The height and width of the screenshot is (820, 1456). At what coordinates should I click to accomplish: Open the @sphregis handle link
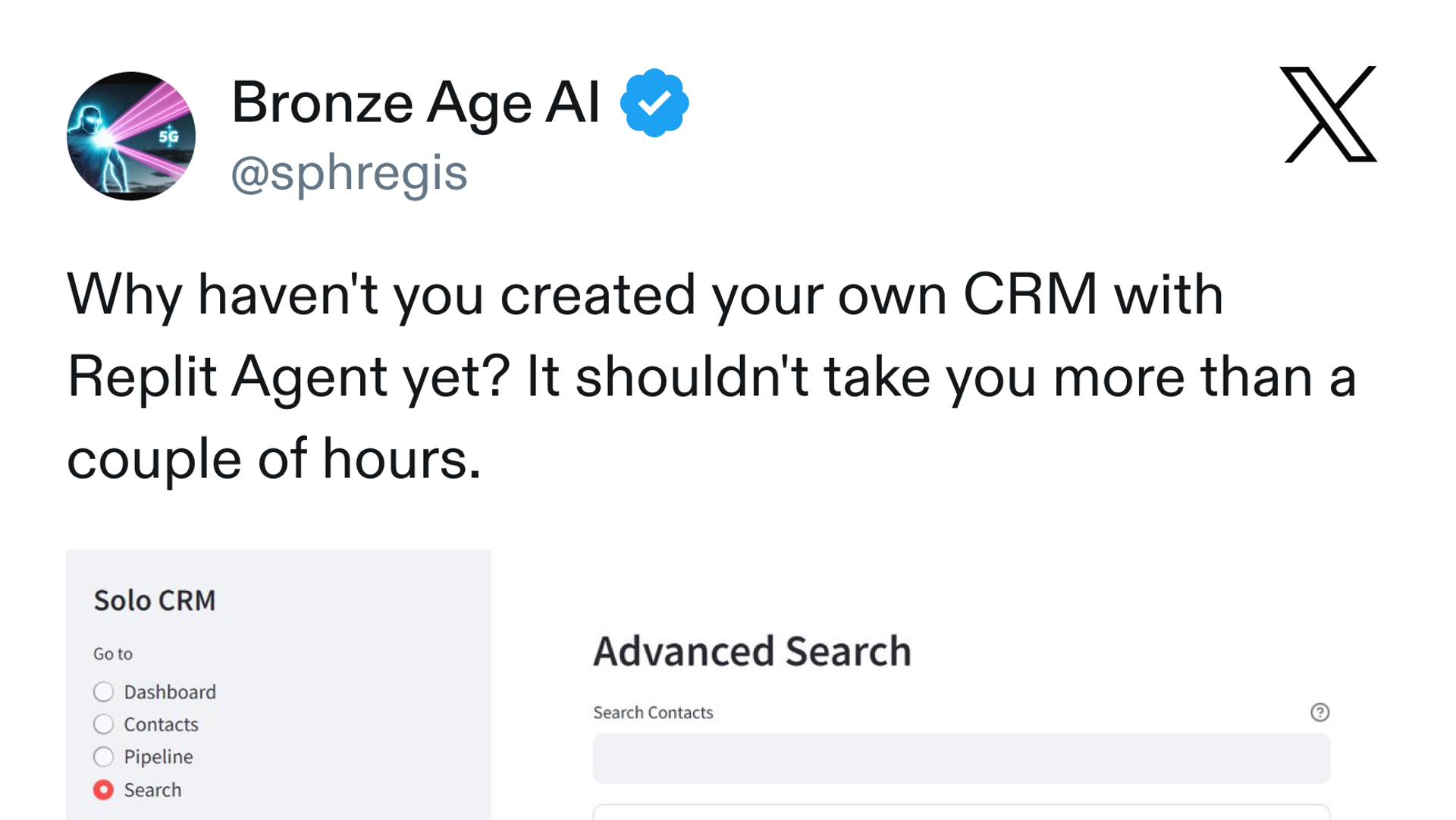click(x=349, y=173)
